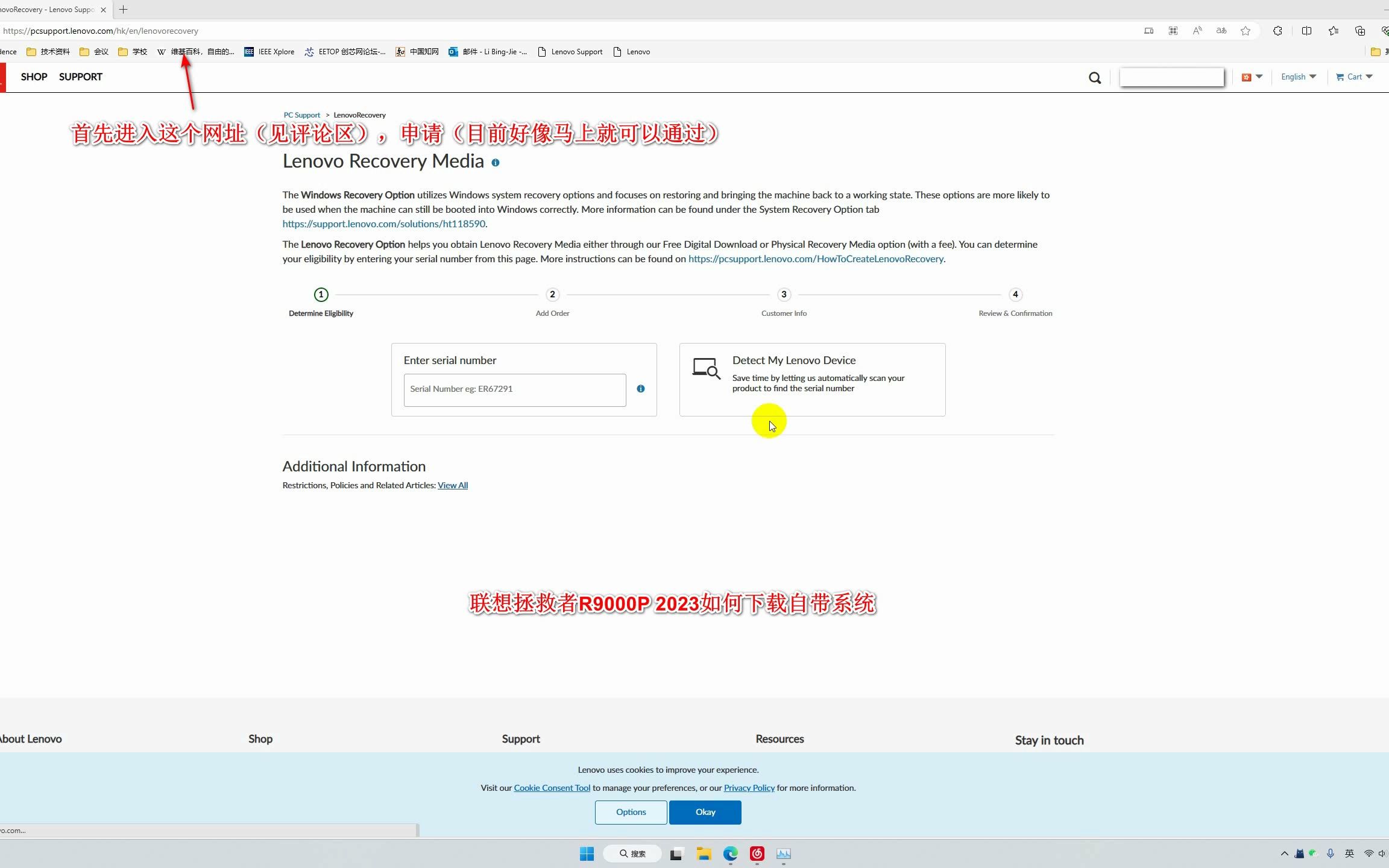Open the SHOP menu
The width and height of the screenshot is (1389, 868).
(x=34, y=77)
